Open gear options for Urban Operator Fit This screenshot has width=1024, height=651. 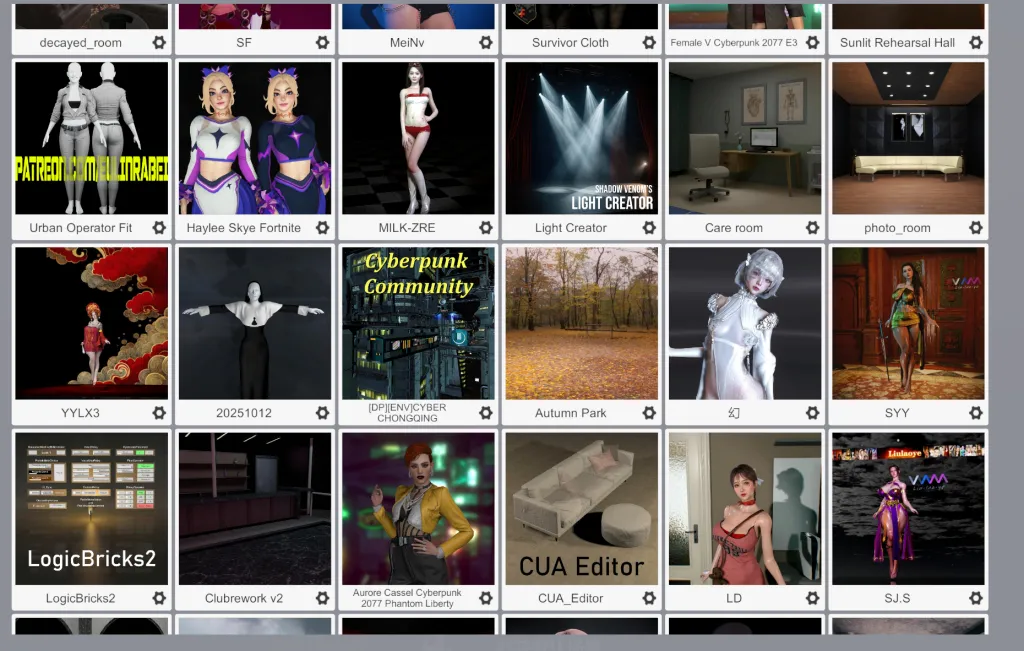(x=159, y=228)
